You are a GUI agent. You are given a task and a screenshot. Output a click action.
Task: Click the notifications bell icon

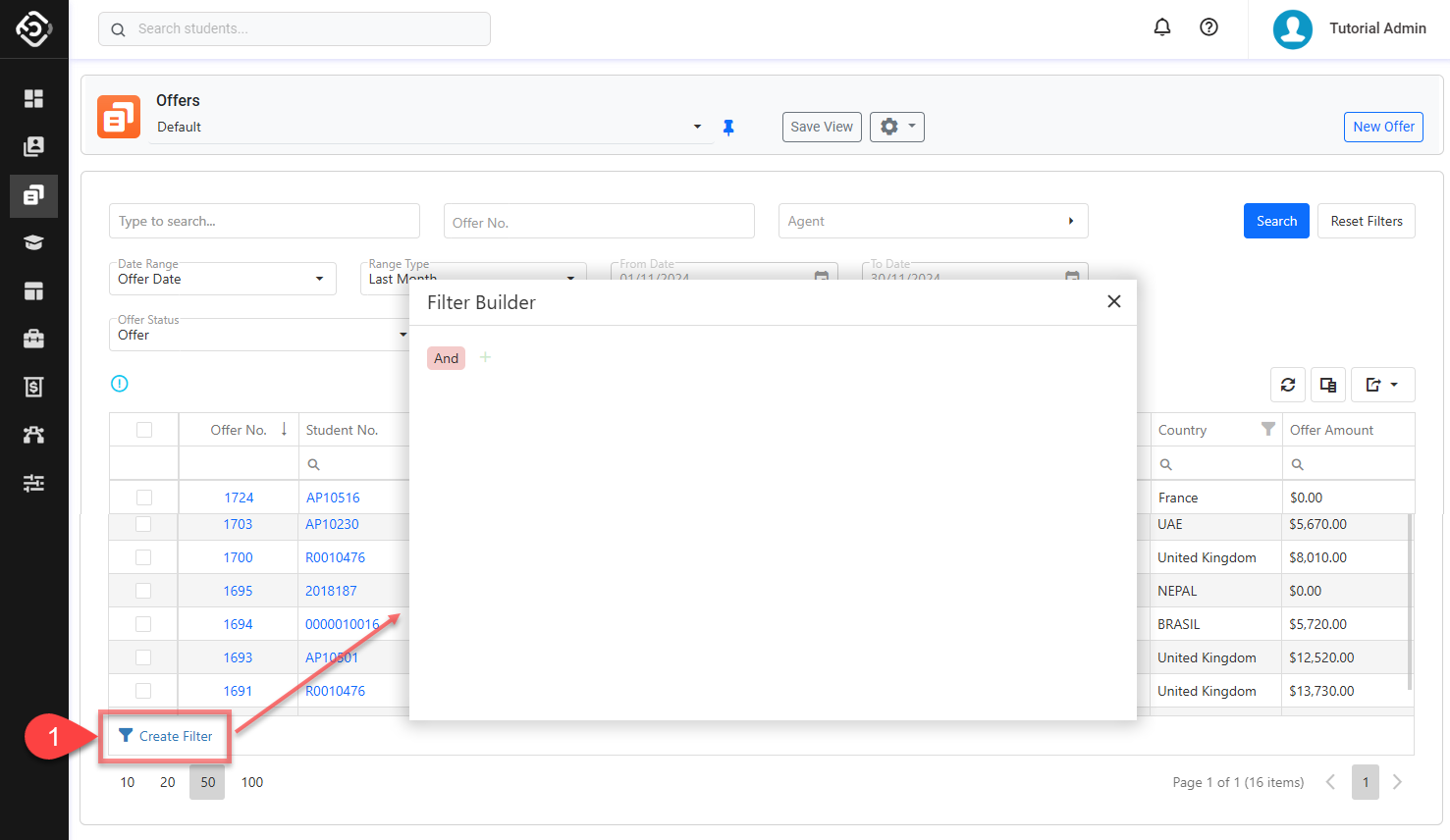pos(1161,27)
